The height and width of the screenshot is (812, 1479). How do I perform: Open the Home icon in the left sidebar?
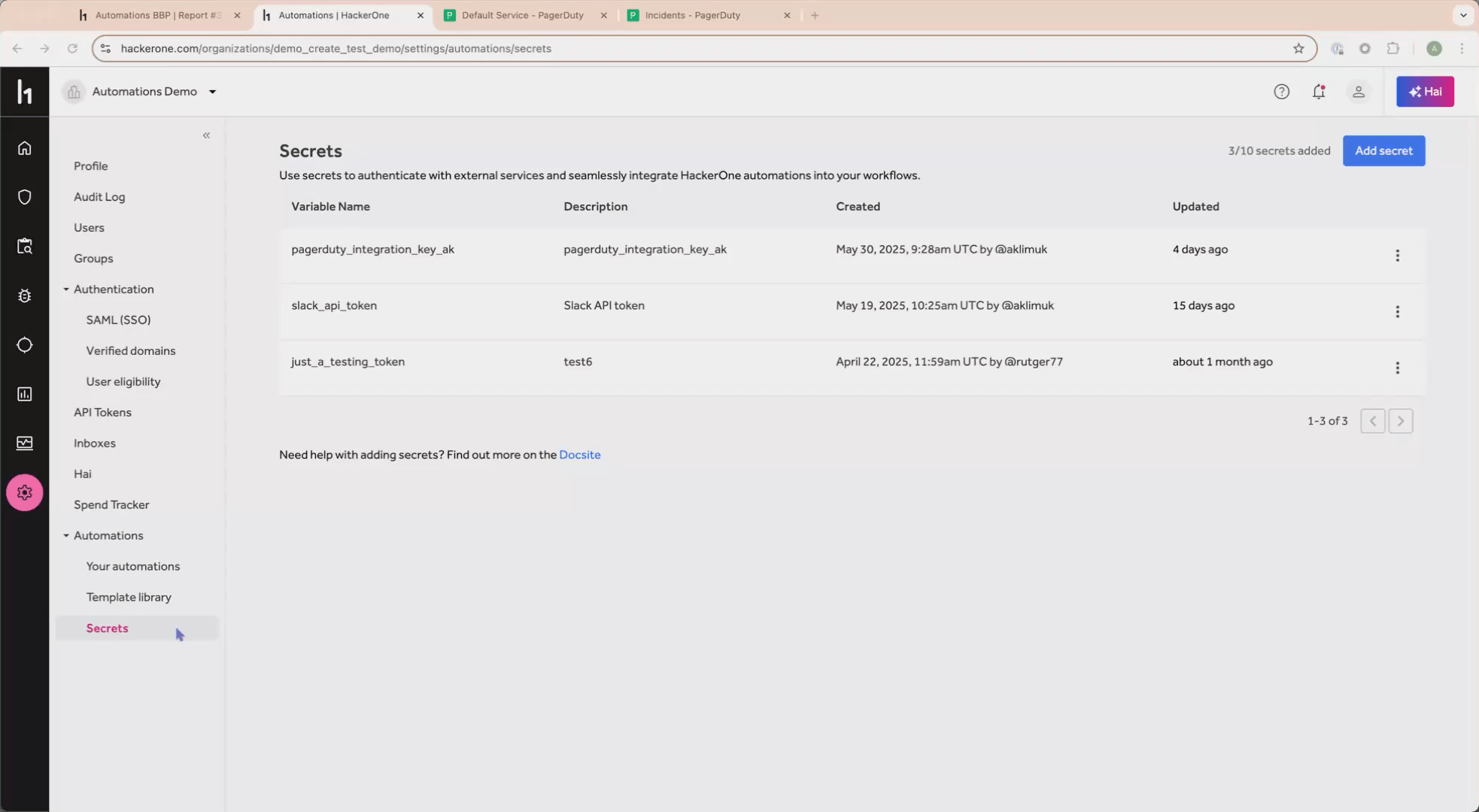[25, 148]
